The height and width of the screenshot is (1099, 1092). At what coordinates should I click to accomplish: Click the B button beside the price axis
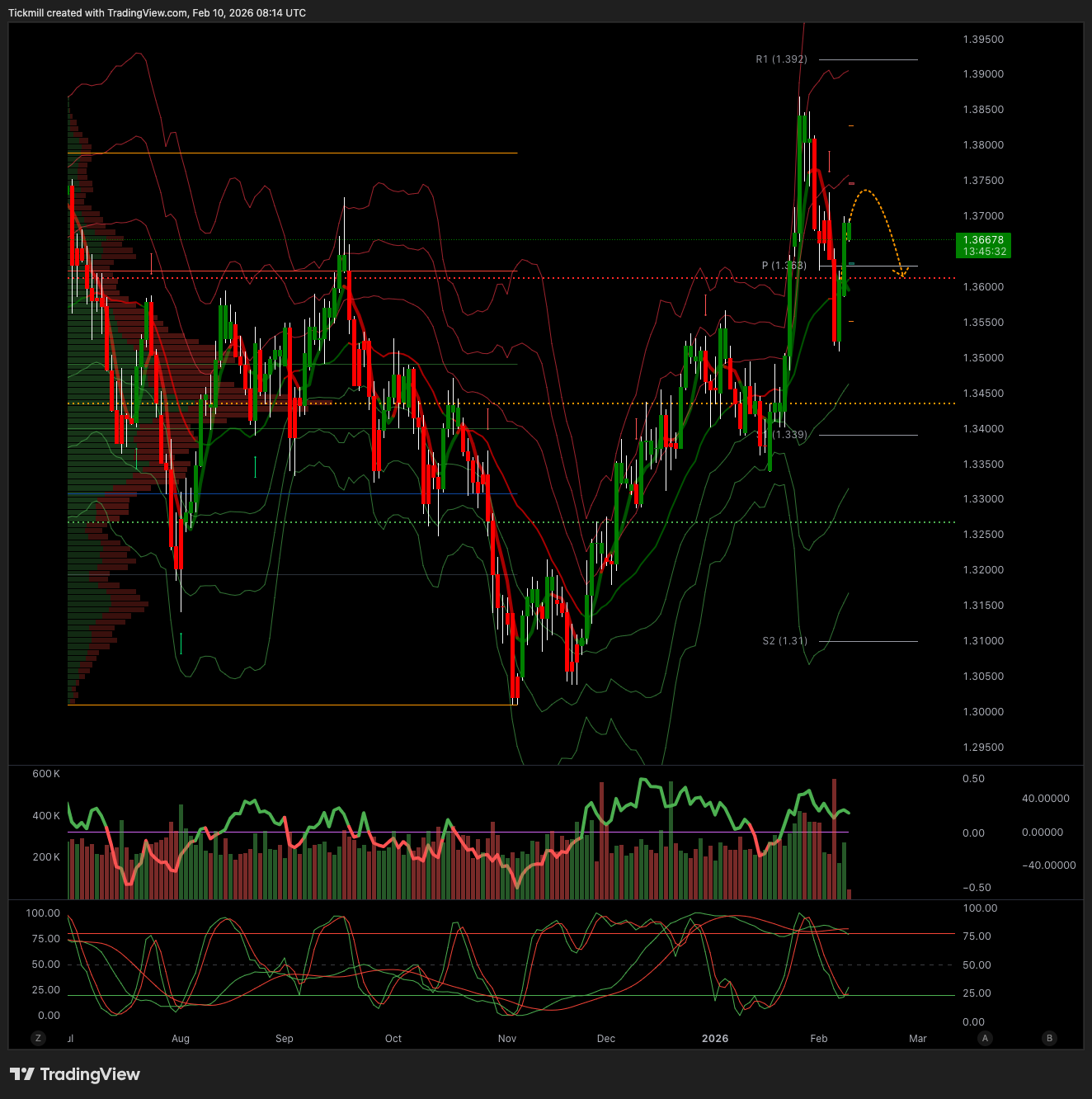(x=1049, y=1038)
